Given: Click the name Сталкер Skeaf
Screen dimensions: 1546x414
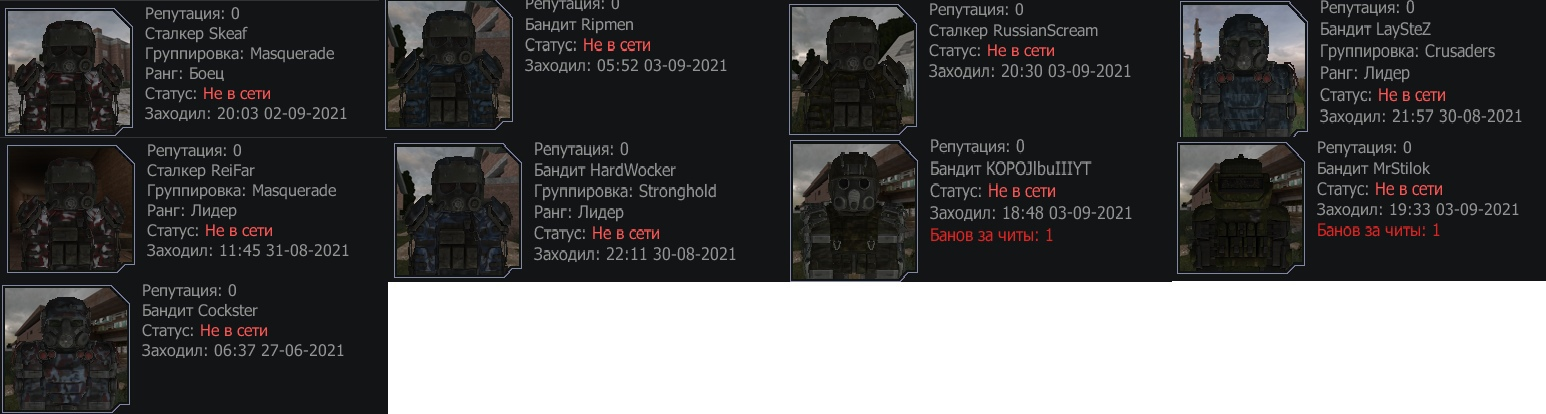Looking at the screenshot, I should pos(196,34).
